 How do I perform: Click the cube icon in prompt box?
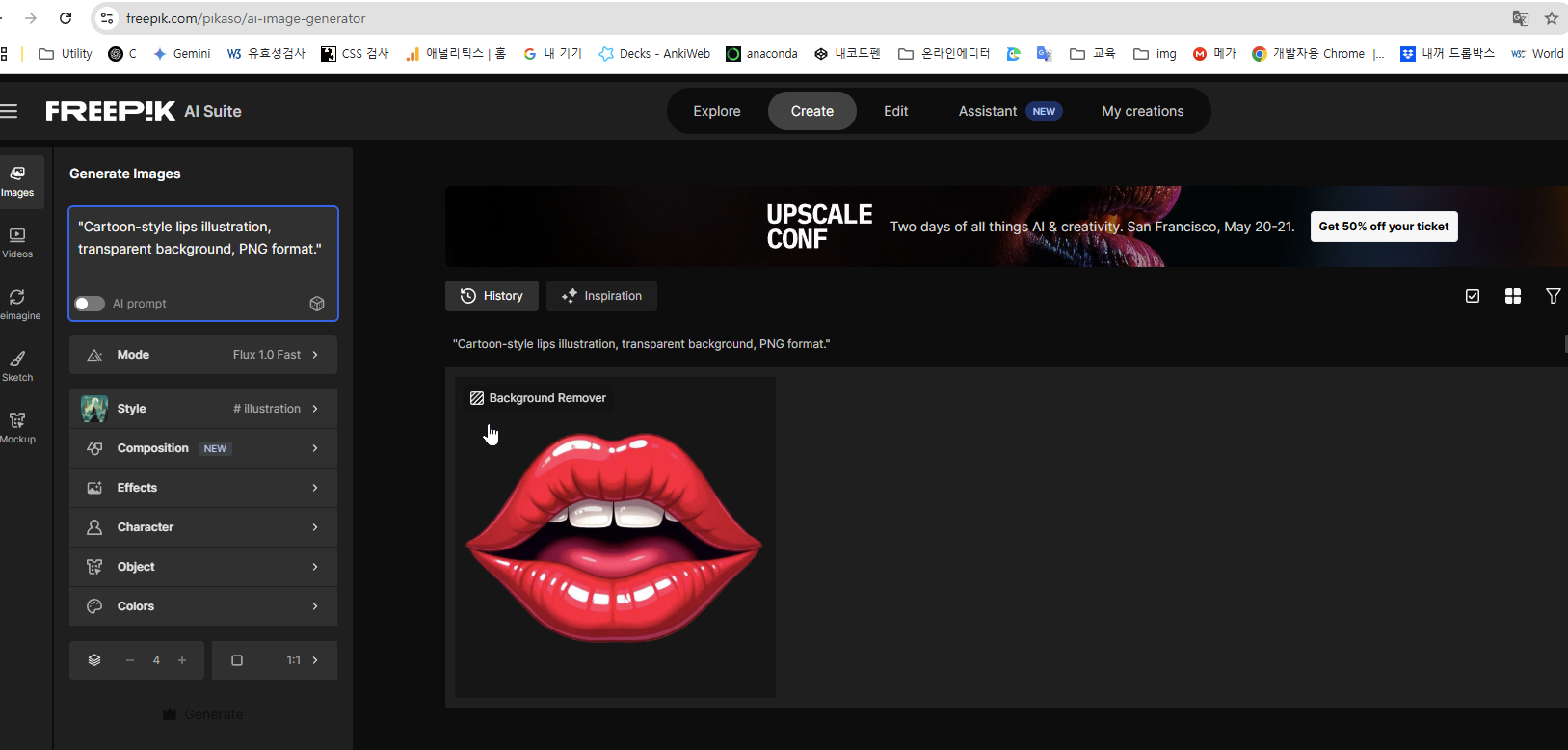point(317,304)
